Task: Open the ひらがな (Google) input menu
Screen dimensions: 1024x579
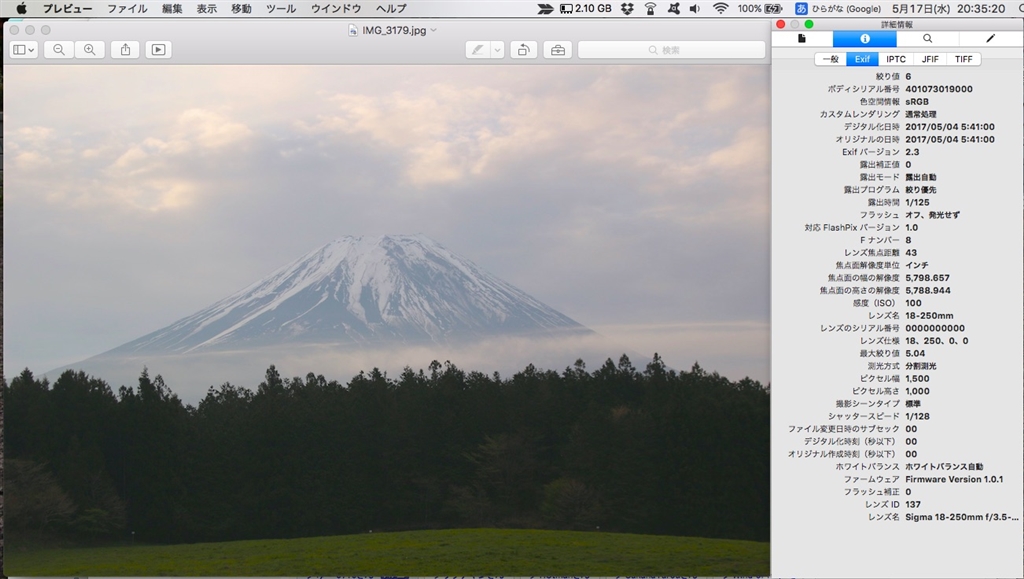Action: coord(838,8)
